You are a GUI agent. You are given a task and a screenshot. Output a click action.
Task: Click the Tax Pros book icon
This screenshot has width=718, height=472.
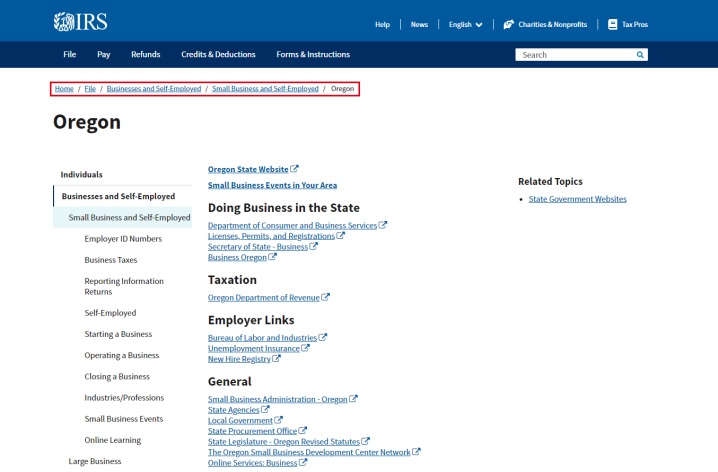point(612,24)
